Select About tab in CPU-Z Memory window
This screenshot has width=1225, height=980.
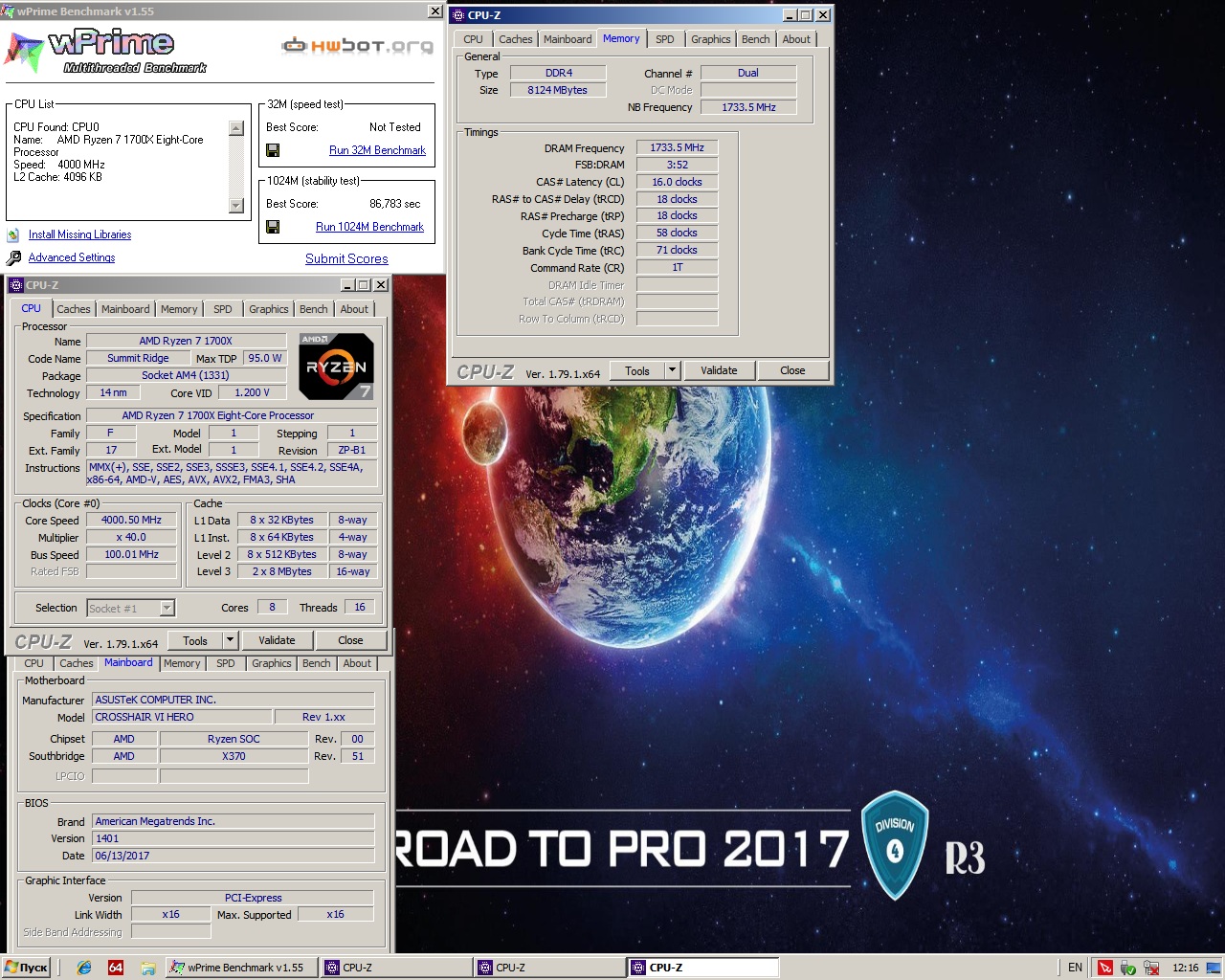[x=796, y=39]
